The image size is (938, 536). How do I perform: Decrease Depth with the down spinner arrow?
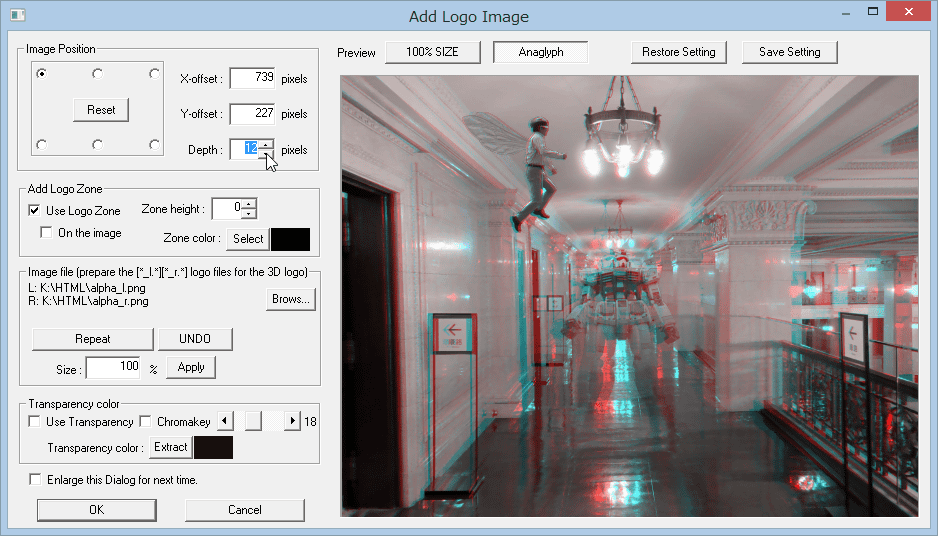click(266, 154)
